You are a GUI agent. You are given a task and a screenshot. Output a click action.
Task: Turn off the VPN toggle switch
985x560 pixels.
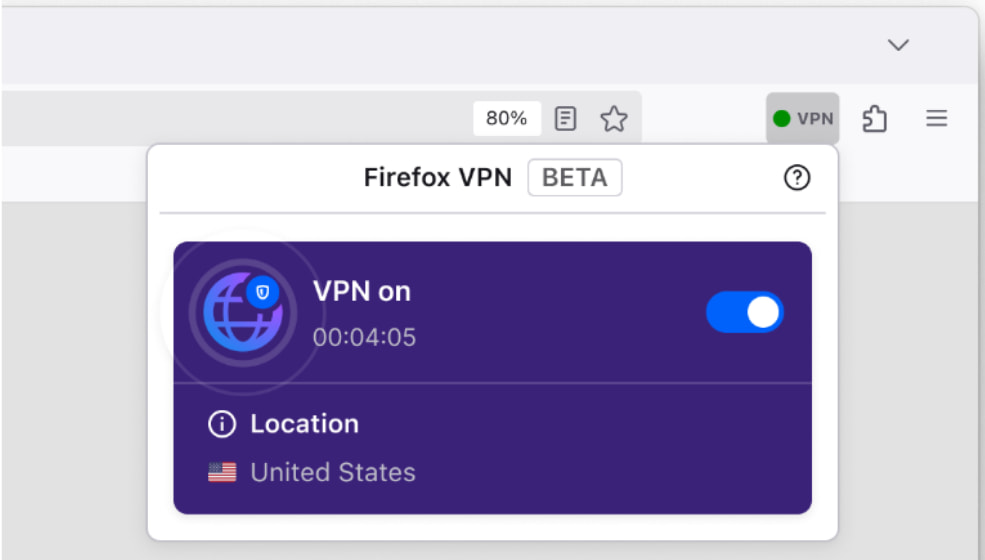(x=745, y=313)
